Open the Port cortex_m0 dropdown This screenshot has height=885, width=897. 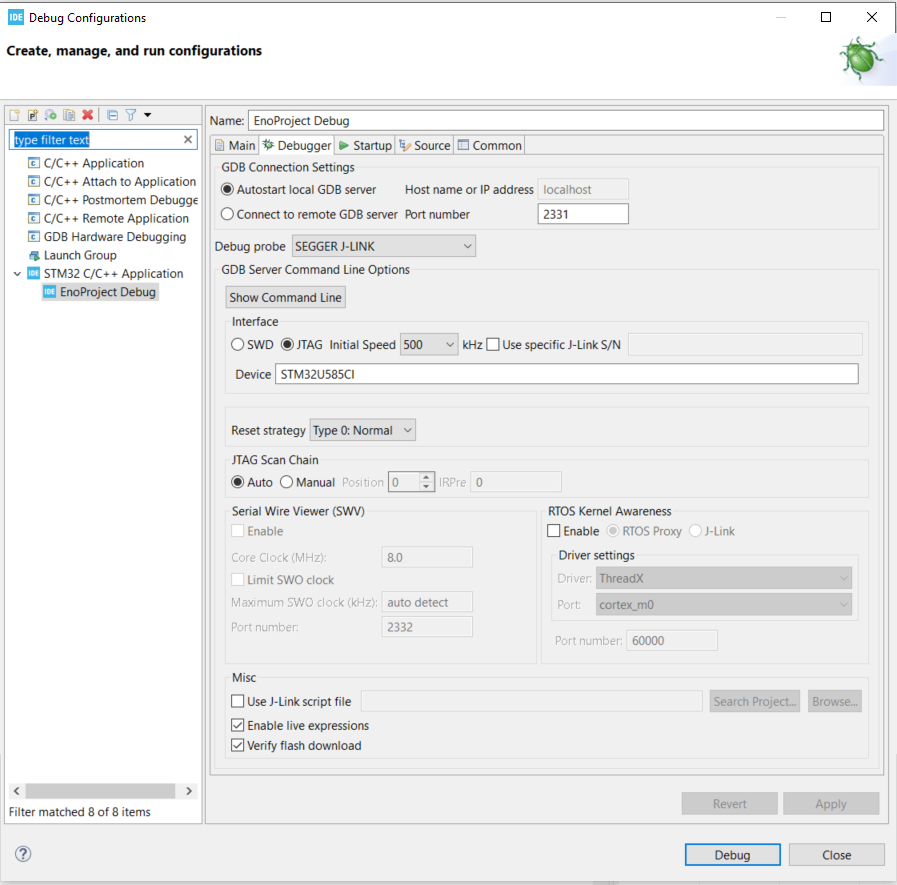724,605
